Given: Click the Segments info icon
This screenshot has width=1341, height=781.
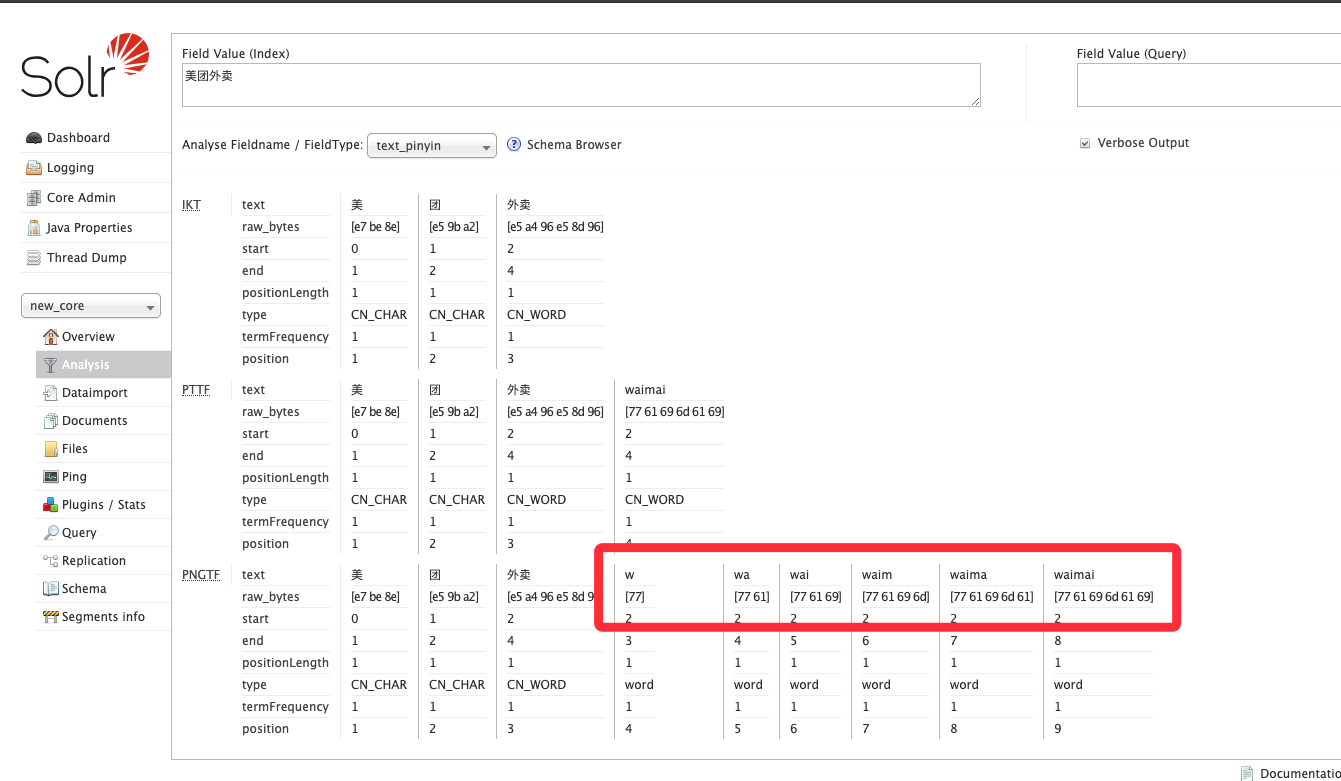Looking at the screenshot, I should [x=51, y=617].
